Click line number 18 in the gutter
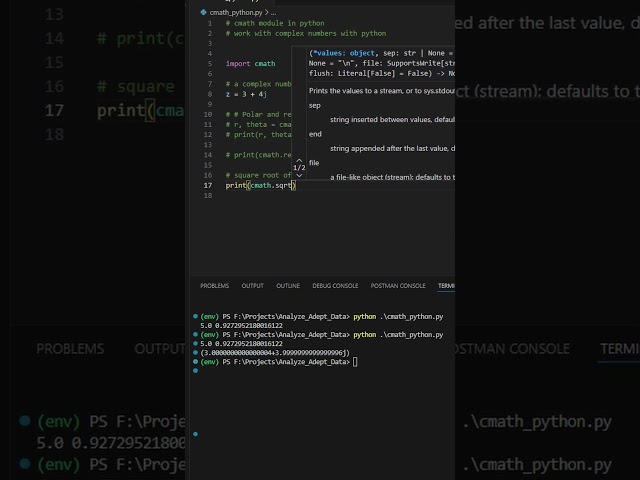The width and height of the screenshot is (640, 480). (x=208, y=196)
